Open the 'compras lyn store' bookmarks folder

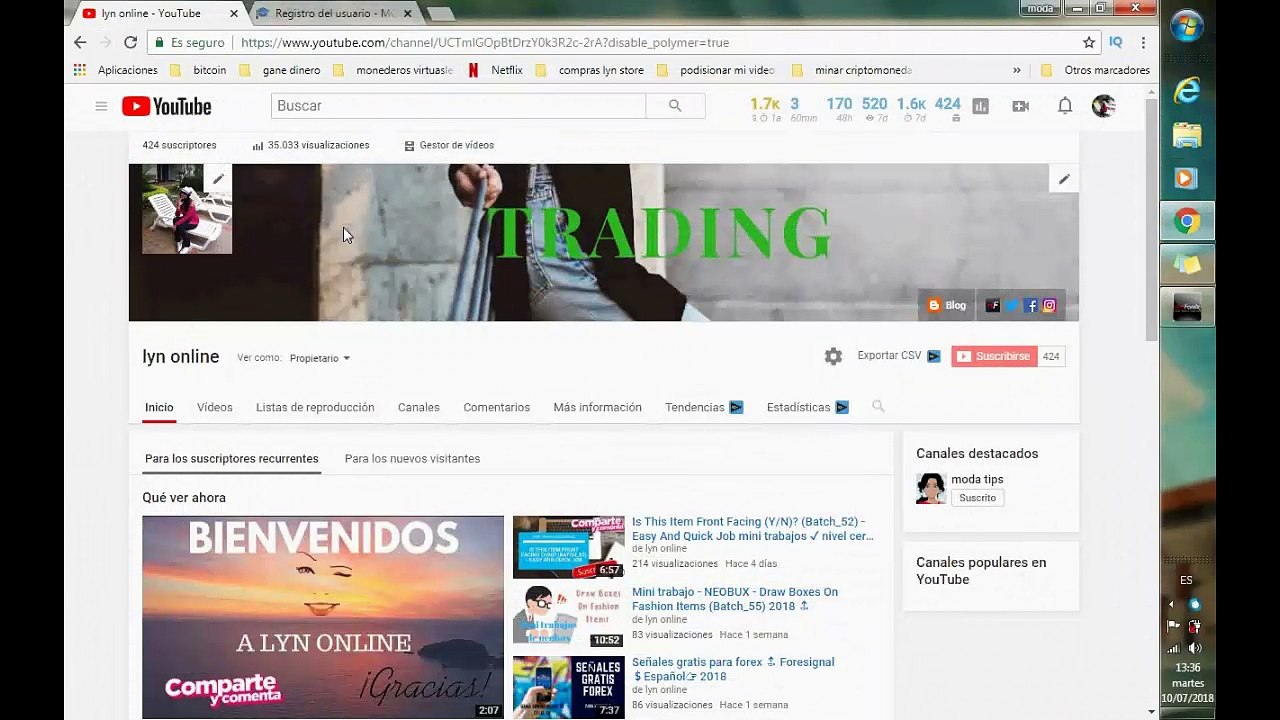coord(590,70)
